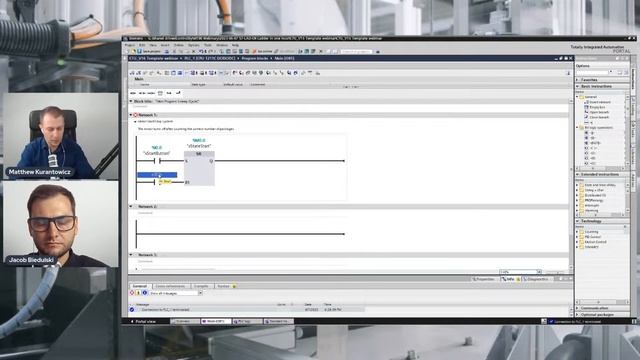This screenshot has height=360, width=640.
Task: Select Close branch instruction in tree
Action: pos(598,117)
